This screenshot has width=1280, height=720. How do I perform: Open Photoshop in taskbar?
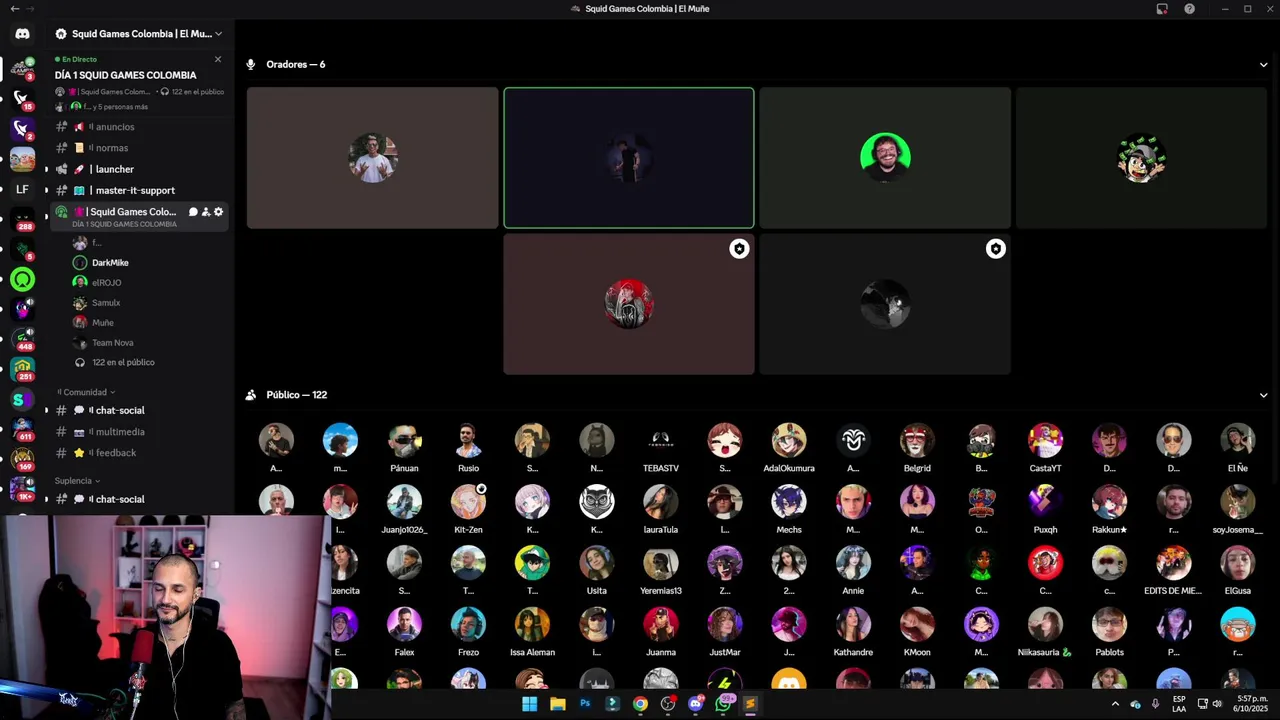[x=585, y=704]
